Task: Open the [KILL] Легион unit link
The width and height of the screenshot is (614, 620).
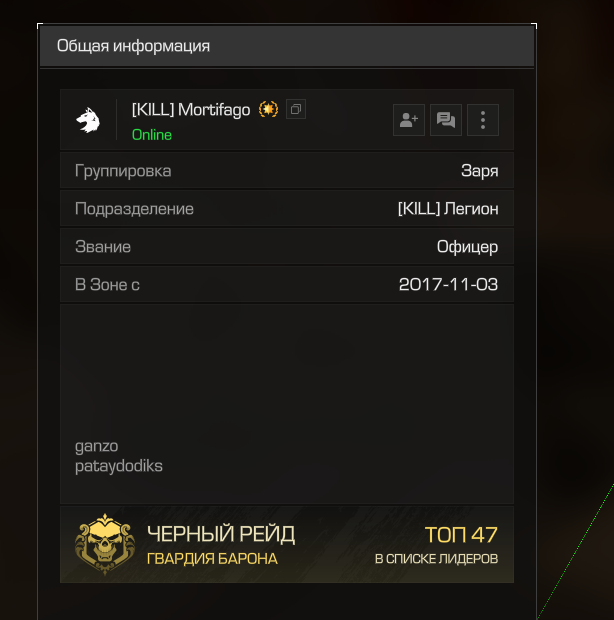Action: click(x=448, y=208)
